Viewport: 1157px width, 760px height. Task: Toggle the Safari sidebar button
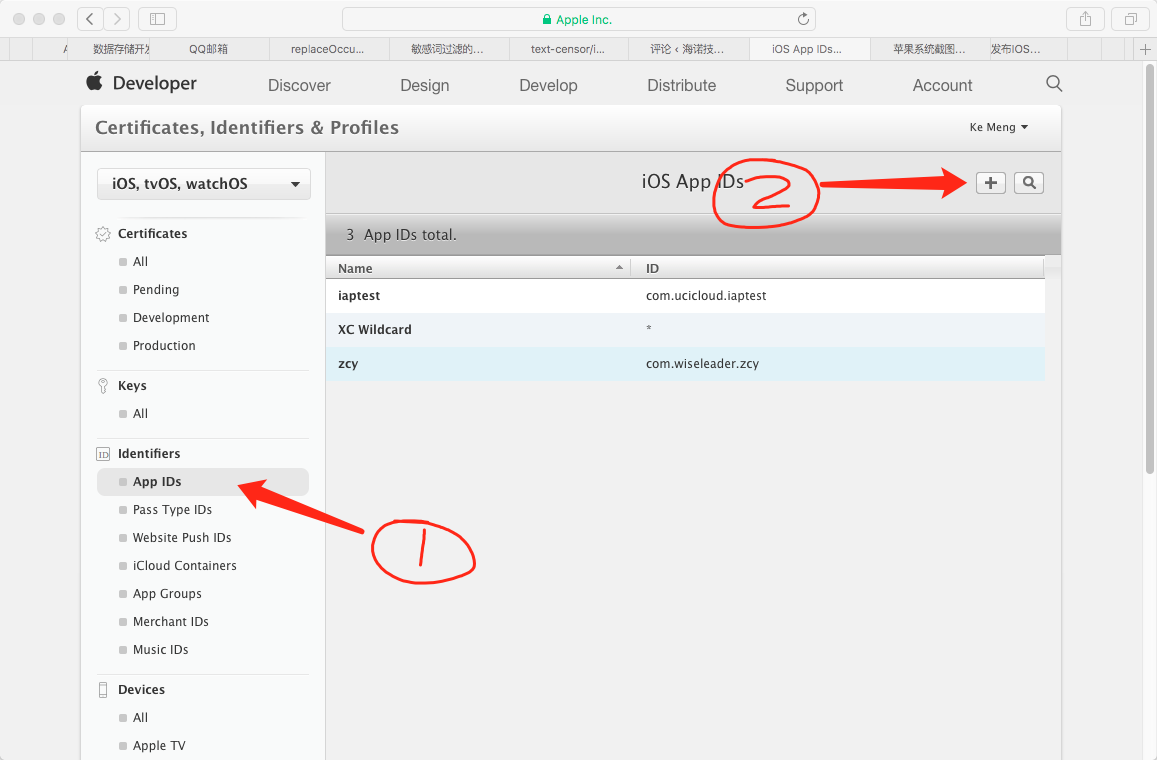pyautogui.click(x=157, y=19)
